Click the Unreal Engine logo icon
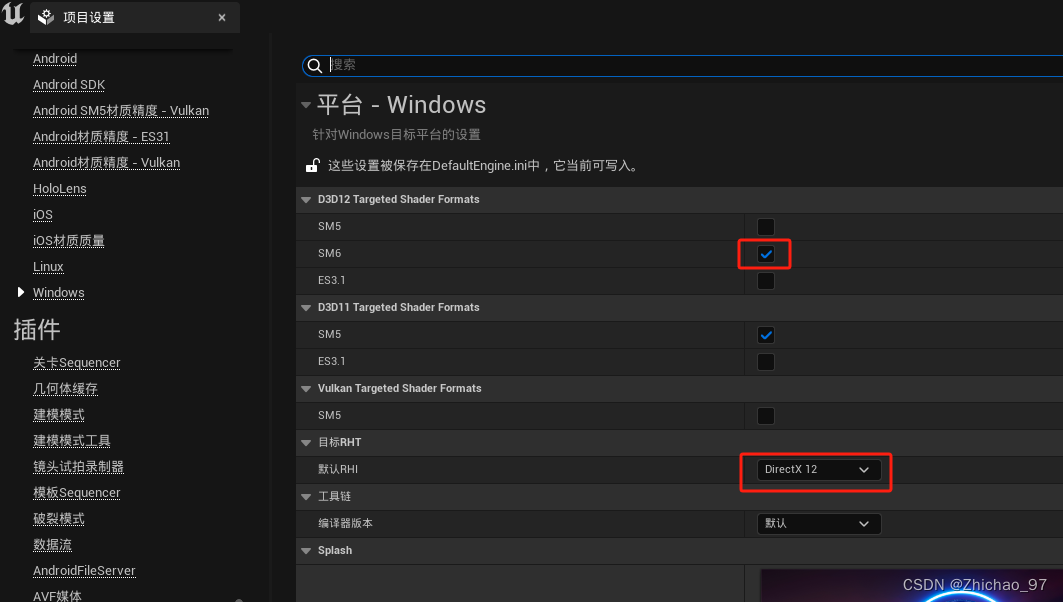This screenshot has width=1063, height=602. tap(13, 14)
